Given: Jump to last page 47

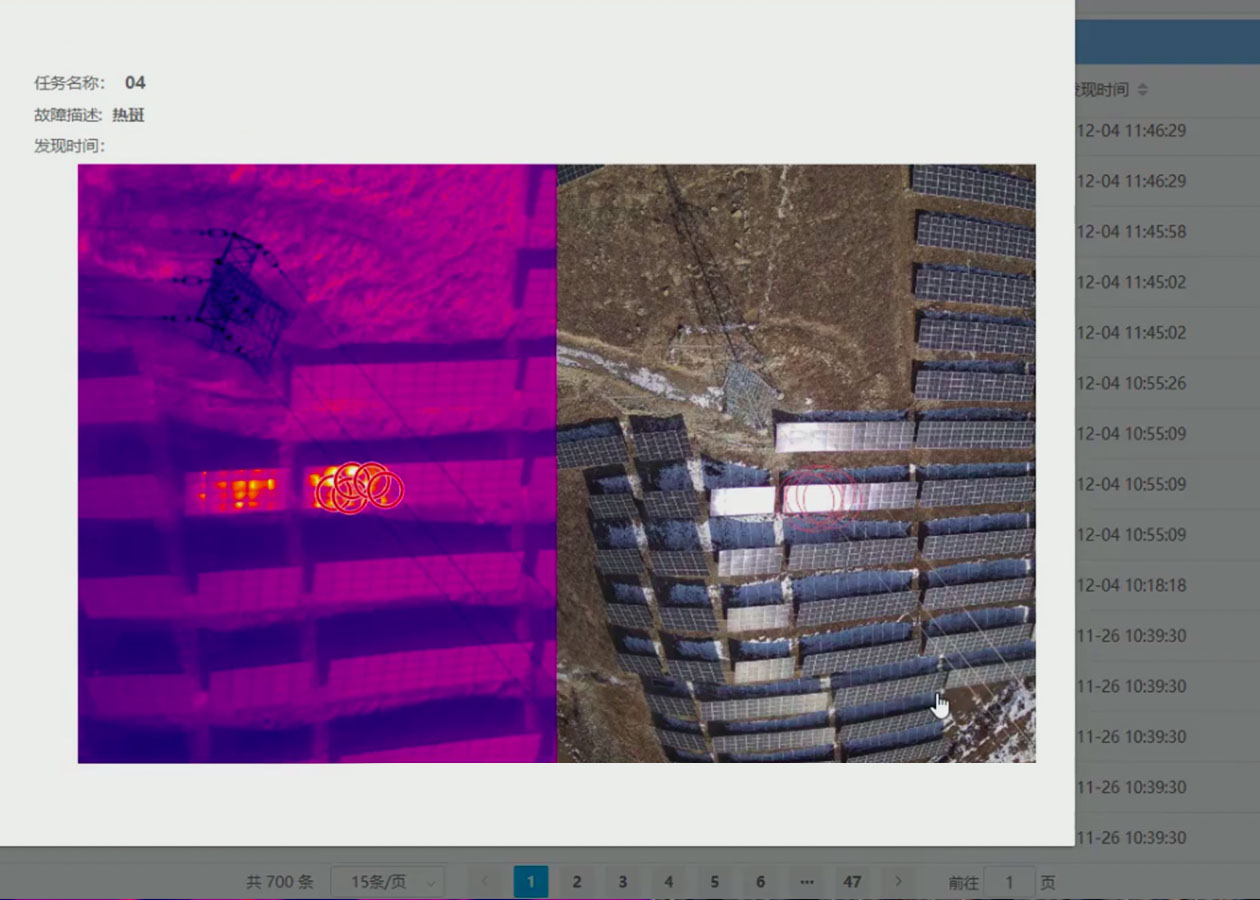Looking at the screenshot, I should [852, 881].
